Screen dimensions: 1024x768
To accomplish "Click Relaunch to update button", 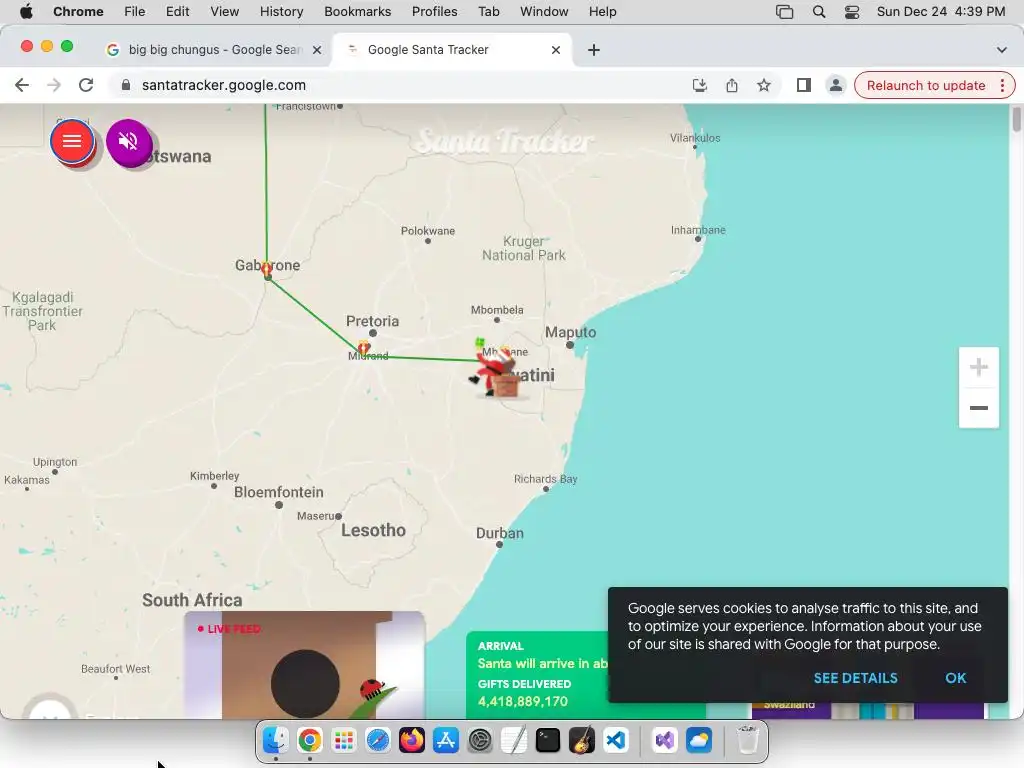I will (925, 86).
